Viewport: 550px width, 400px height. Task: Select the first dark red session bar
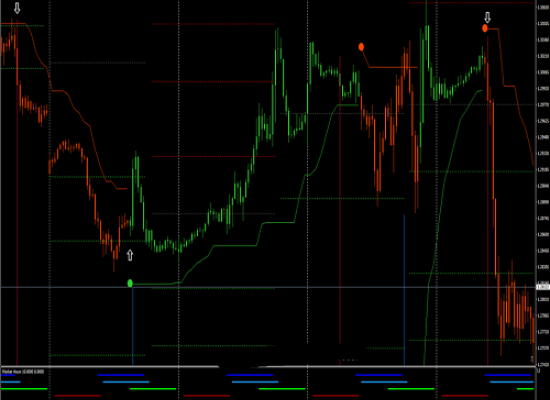click(x=78, y=395)
